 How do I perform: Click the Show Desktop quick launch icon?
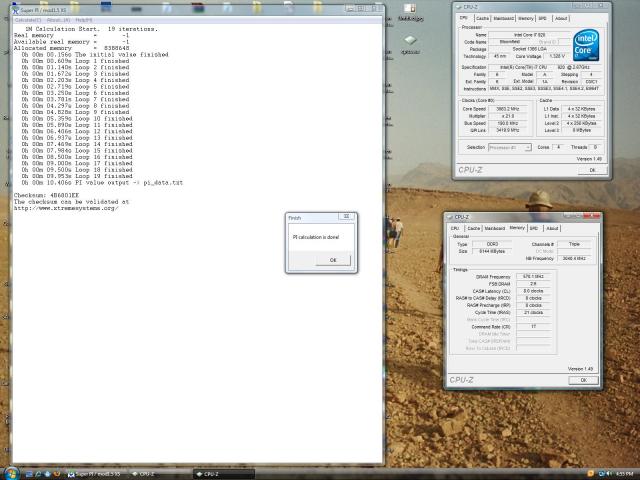29,474
